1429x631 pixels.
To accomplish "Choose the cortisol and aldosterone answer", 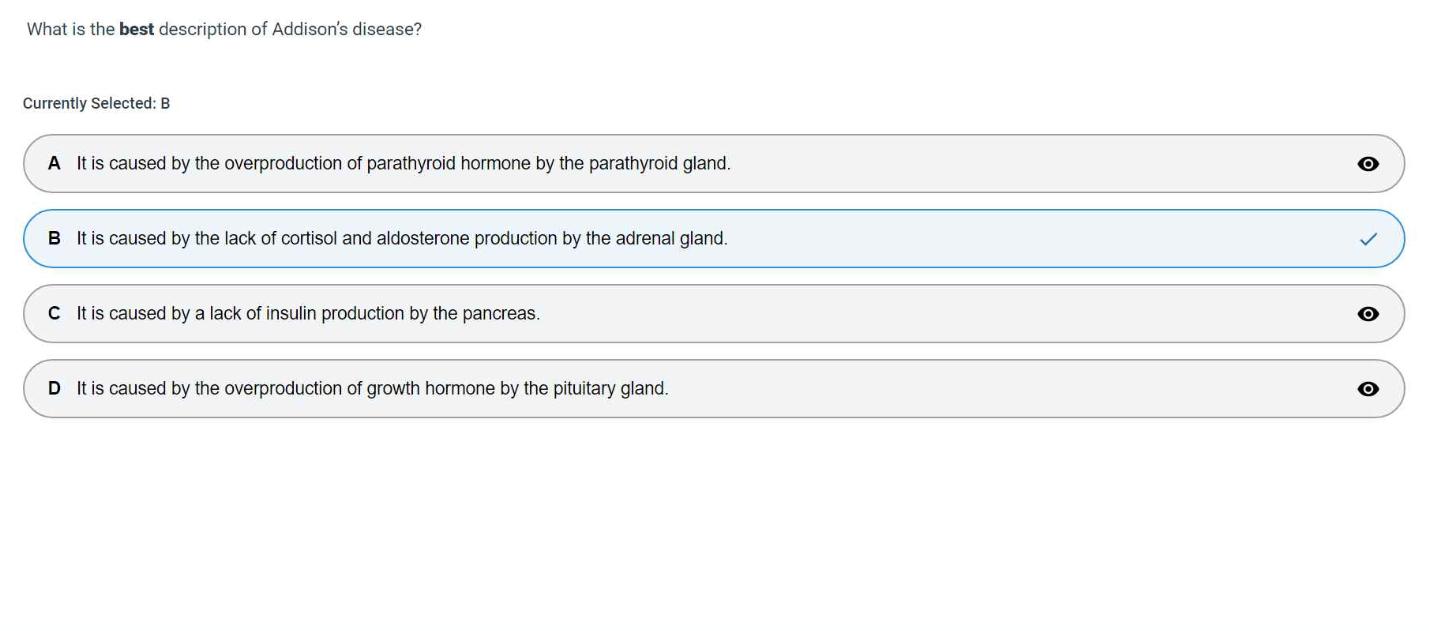I will coord(402,238).
